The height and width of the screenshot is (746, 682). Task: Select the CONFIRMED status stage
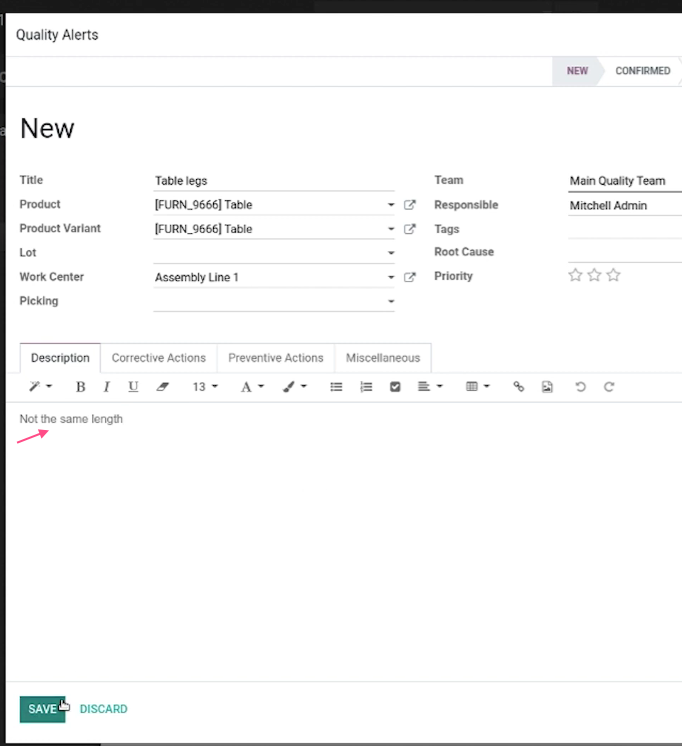pyautogui.click(x=642, y=71)
